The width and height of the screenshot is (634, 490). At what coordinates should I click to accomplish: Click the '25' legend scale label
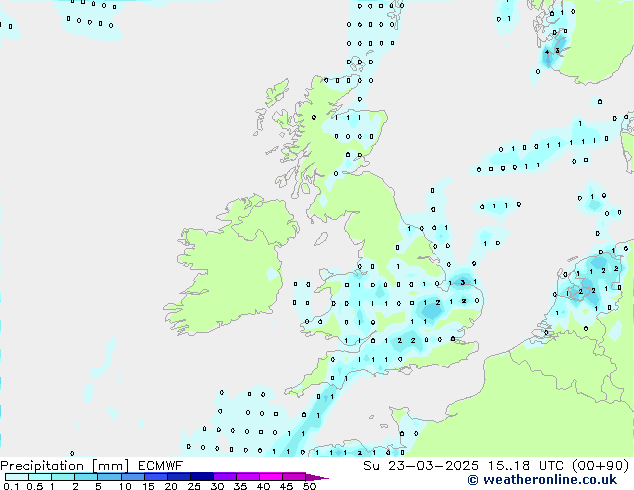click(194, 486)
